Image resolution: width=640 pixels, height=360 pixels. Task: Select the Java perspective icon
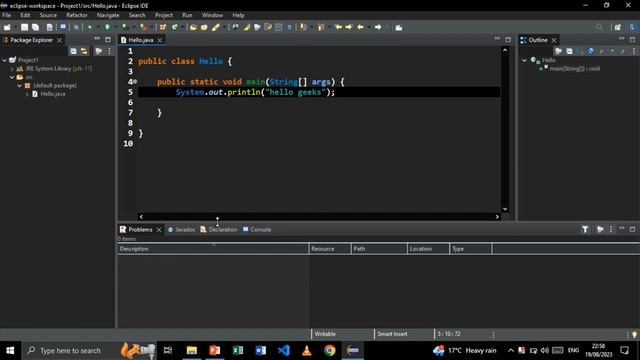[632, 27]
